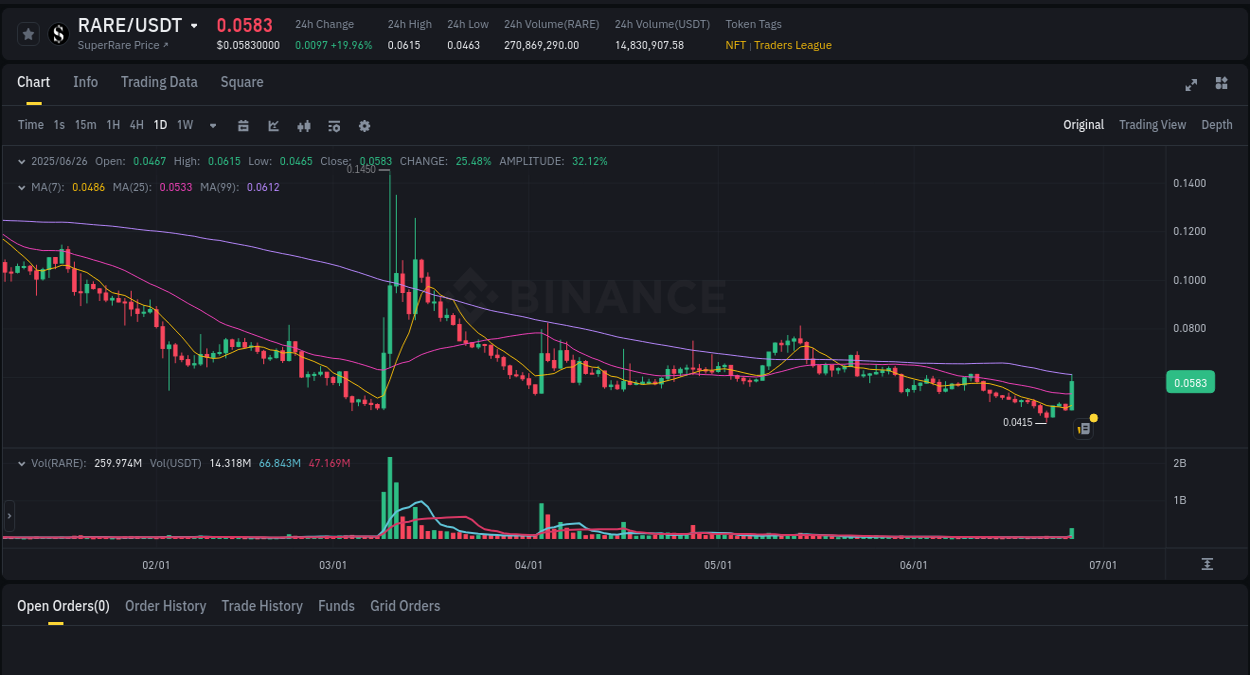This screenshot has height=675, width=1250.
Task: Open the chart layout grid icon
Action: pos(1221,85)
